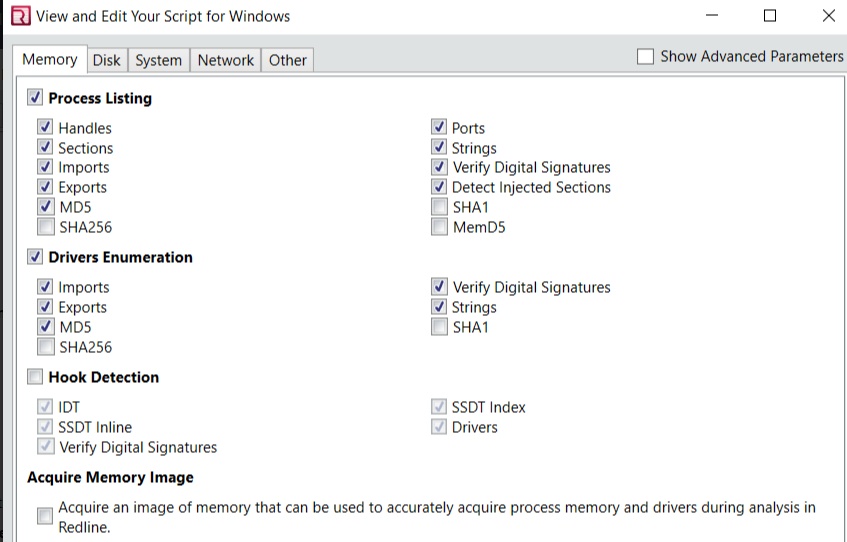Uncheck Ports option
The image size is (847, 542).
[x=439, y=128]
